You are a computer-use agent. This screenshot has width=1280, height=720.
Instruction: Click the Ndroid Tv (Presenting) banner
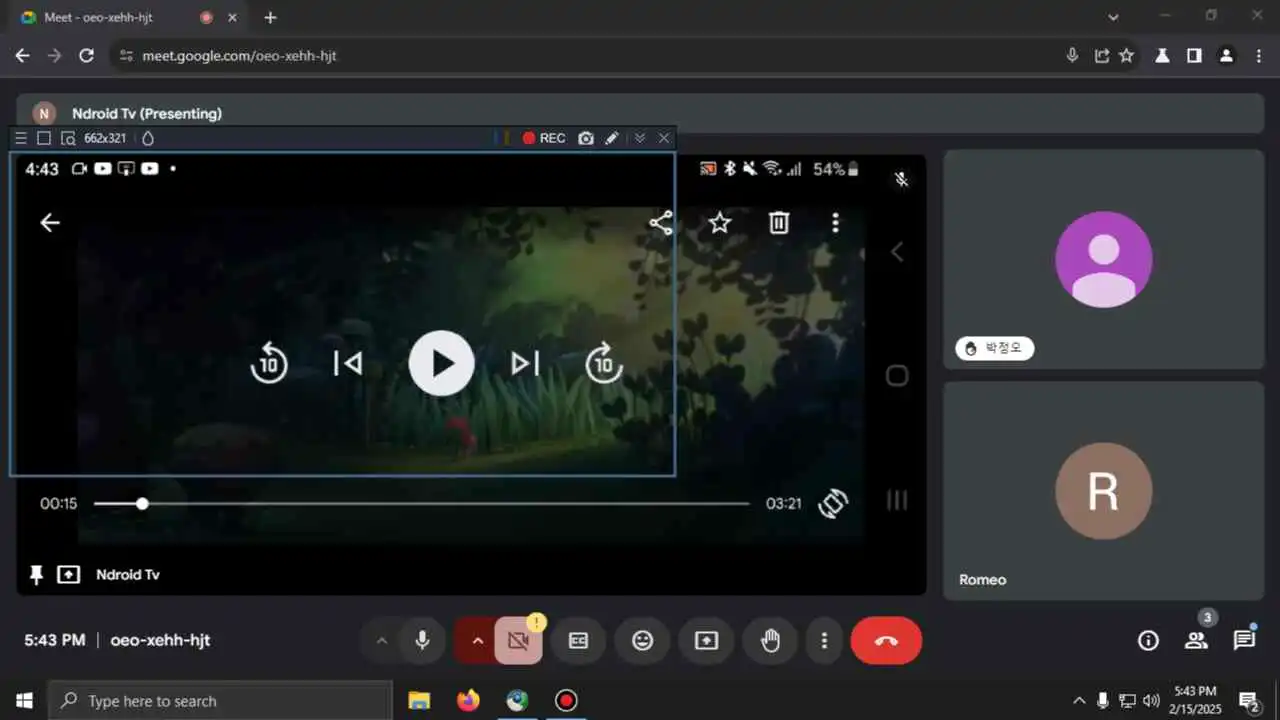[x=640, y=113]
